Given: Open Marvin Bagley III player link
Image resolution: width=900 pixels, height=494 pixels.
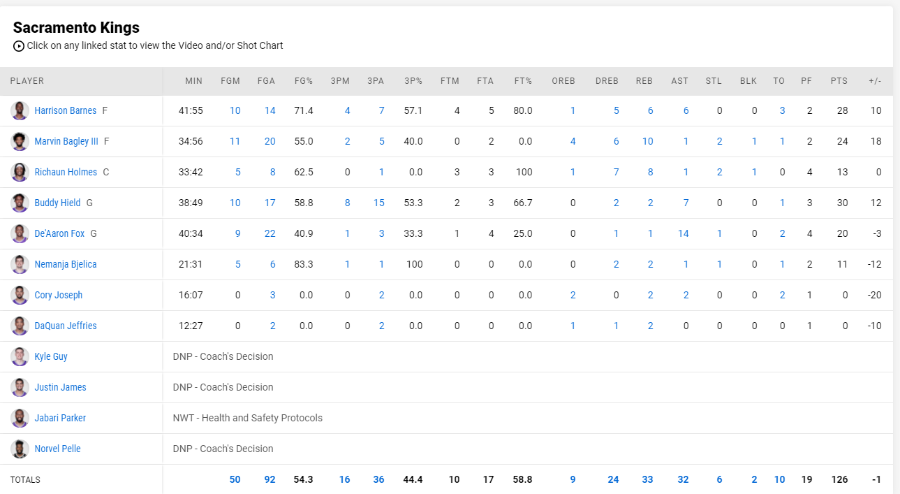Looking at the screenshot, I should click(x=66, y=141).
